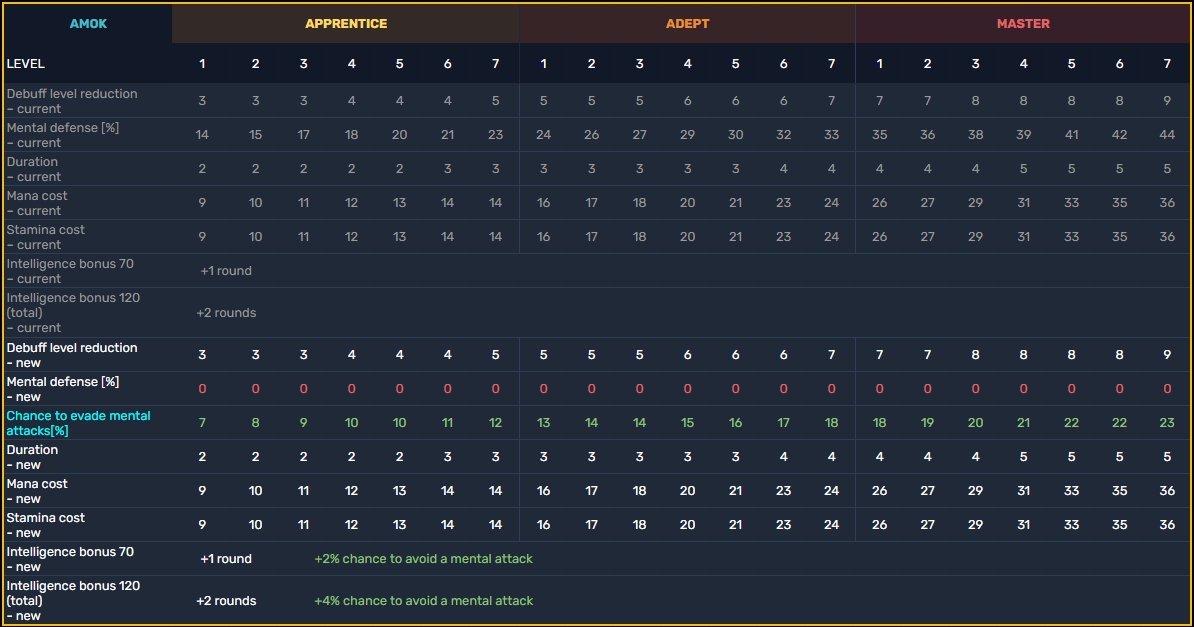Click new mental defense 0 at Master 7
Screen dimensions: 1194x627
1167,389
